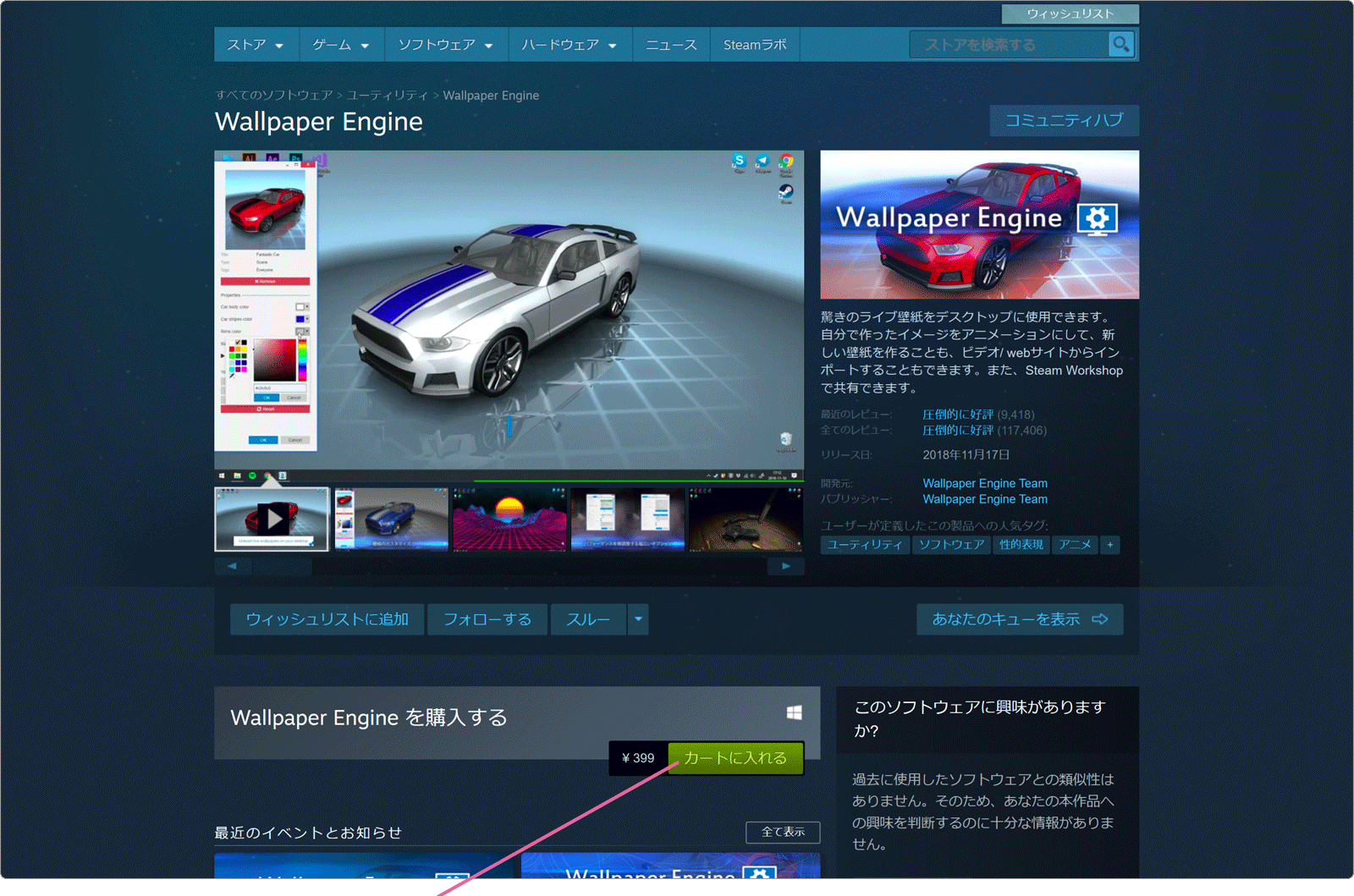
Task: Click the main silver car screenshot
Action: pyautogui.click(x=509, y=316)
